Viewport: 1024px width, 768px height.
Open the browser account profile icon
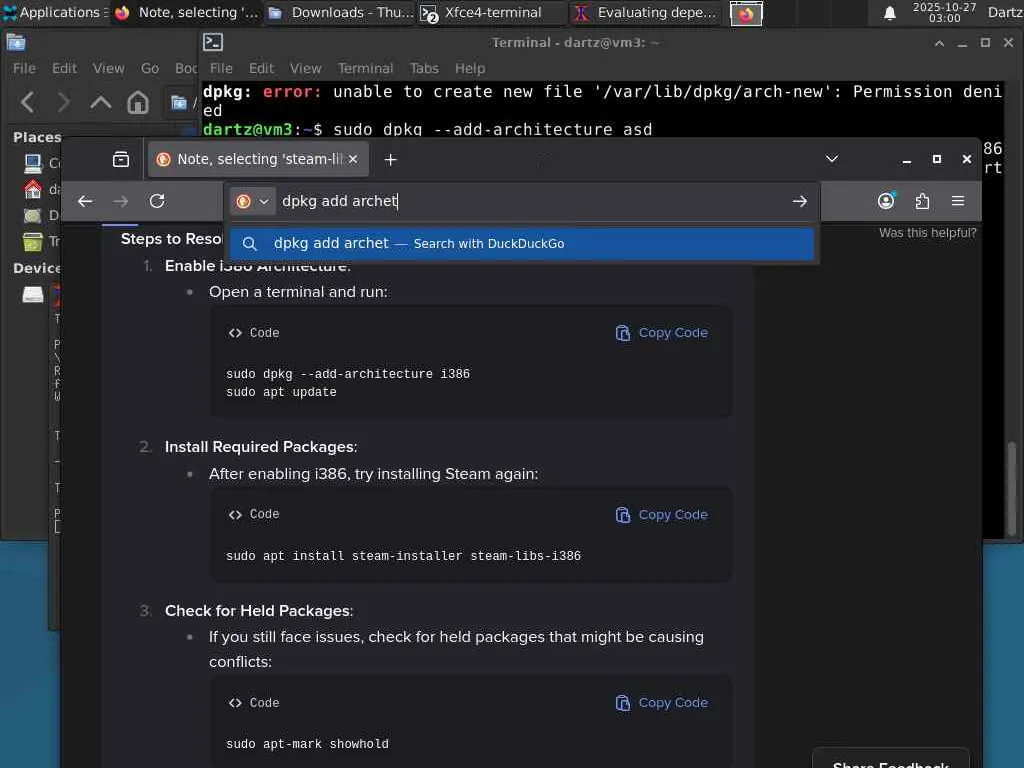[886, 201]
